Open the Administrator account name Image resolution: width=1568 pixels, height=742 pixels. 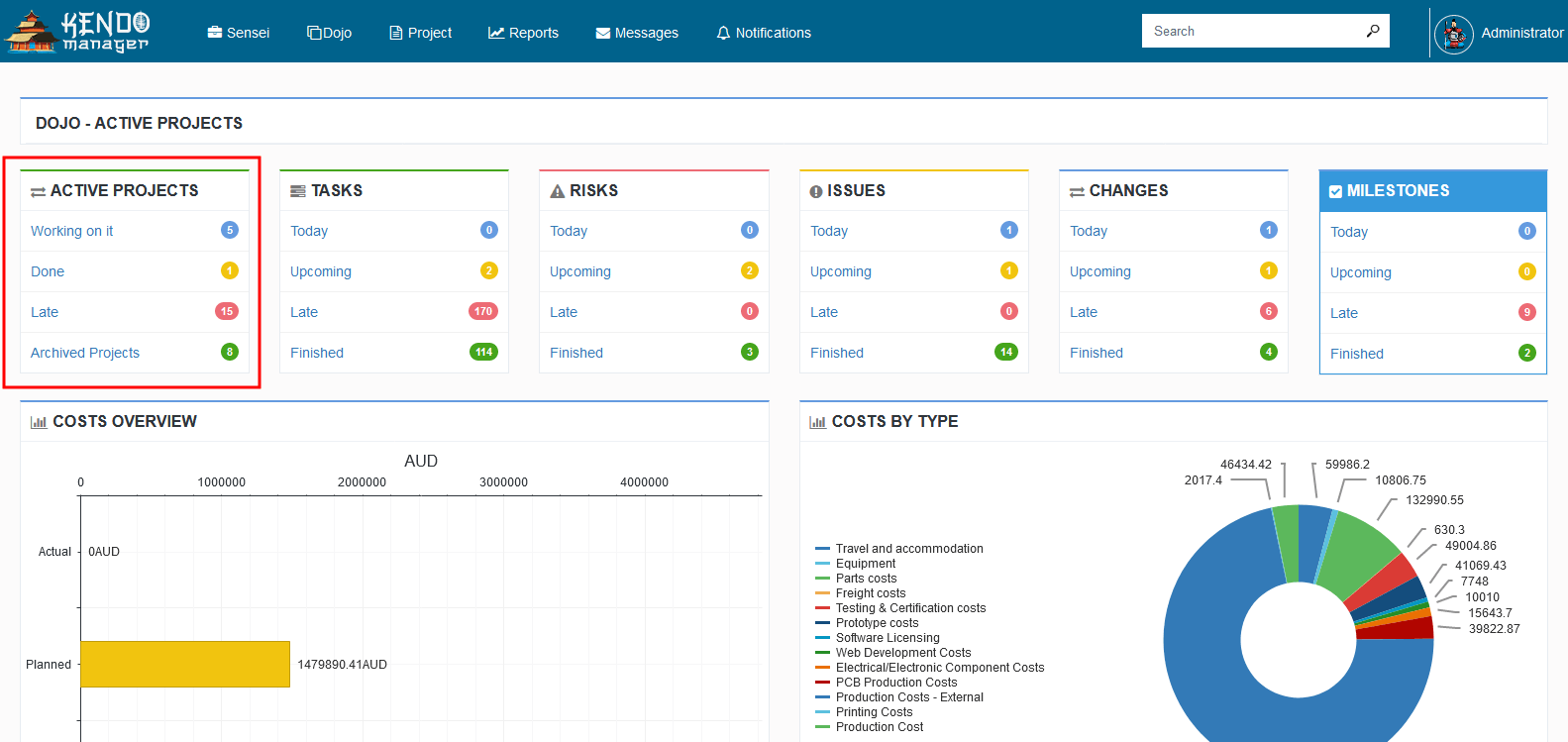(x=1522, y=33)
